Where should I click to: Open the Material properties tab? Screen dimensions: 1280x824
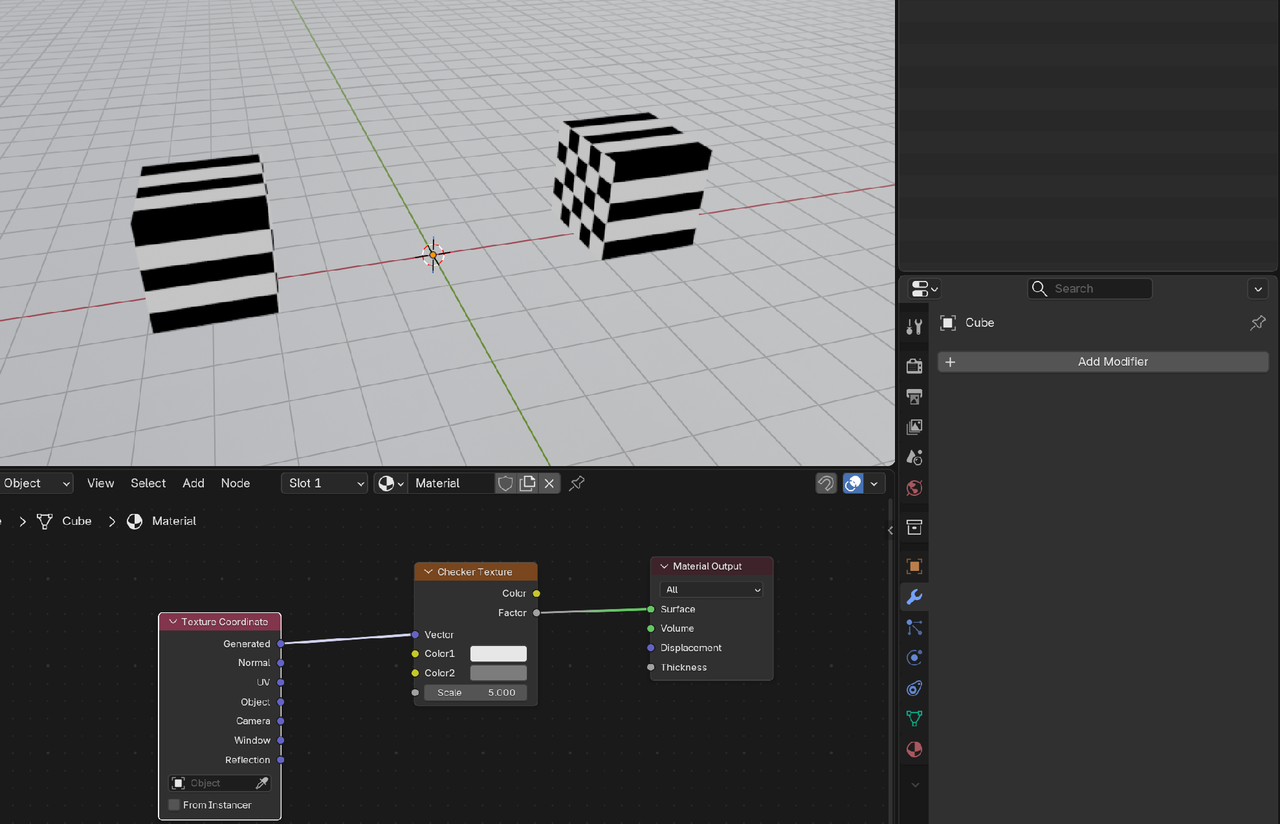click(914, 749)
